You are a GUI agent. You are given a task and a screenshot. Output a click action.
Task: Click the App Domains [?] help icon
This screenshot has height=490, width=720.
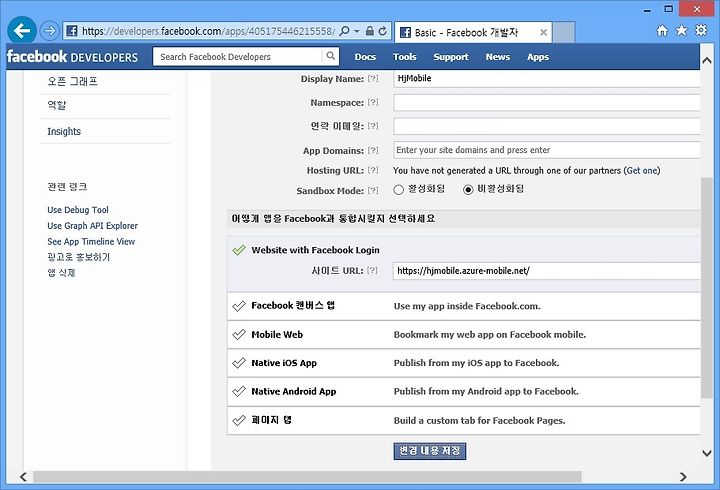[x=373, y=150]
